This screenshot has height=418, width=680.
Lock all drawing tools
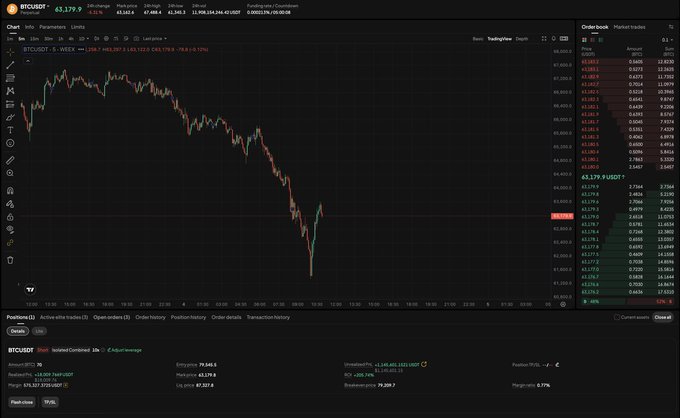tap(10, 217)
